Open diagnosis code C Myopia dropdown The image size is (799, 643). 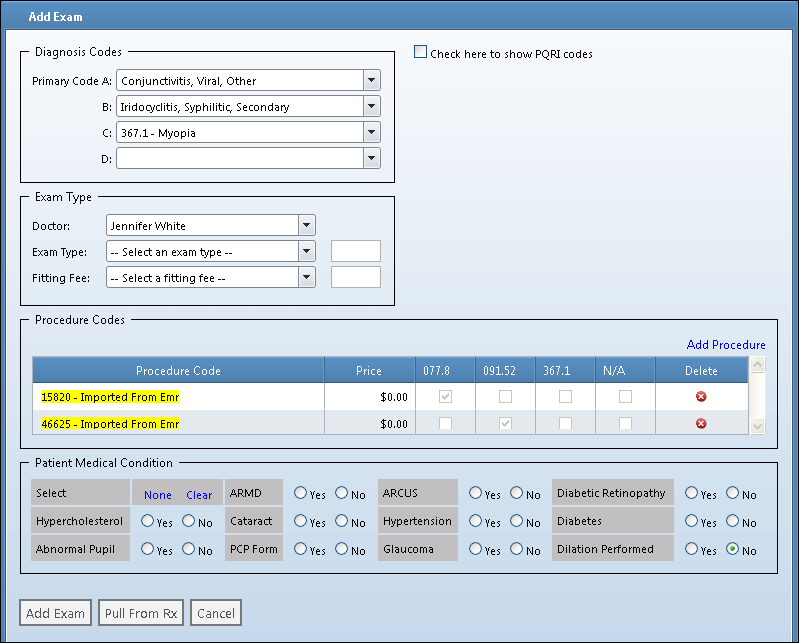(371, 132)
